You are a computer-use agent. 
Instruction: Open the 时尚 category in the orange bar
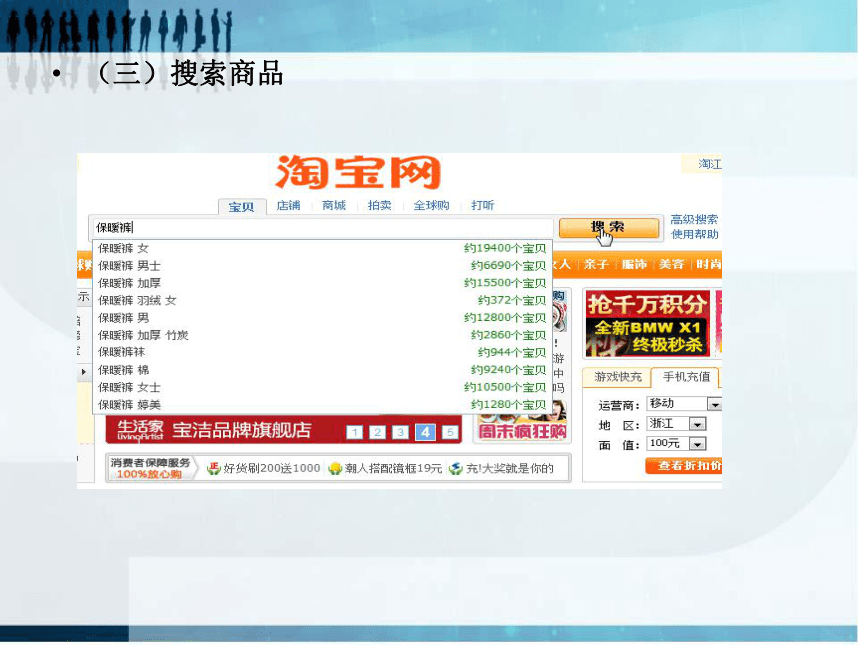[709, 265]
